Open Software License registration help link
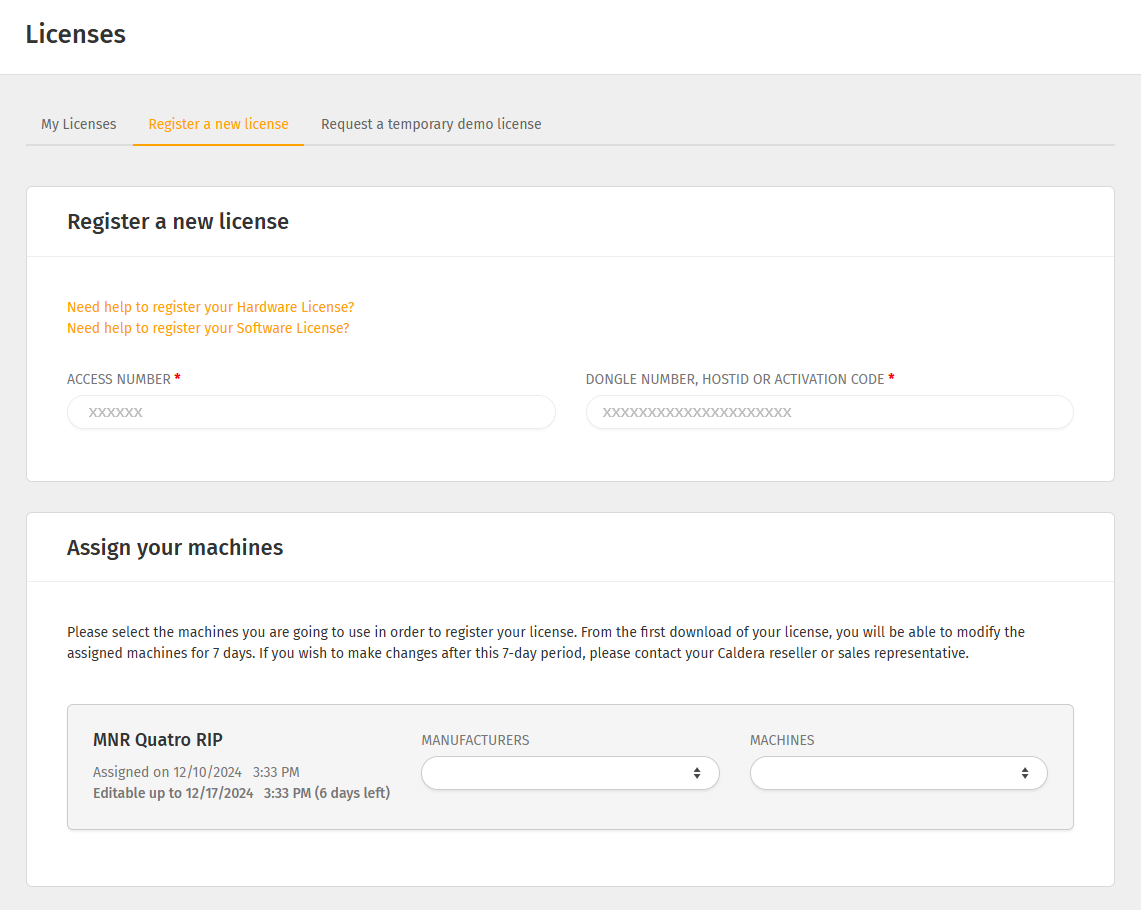 point(208,328)
